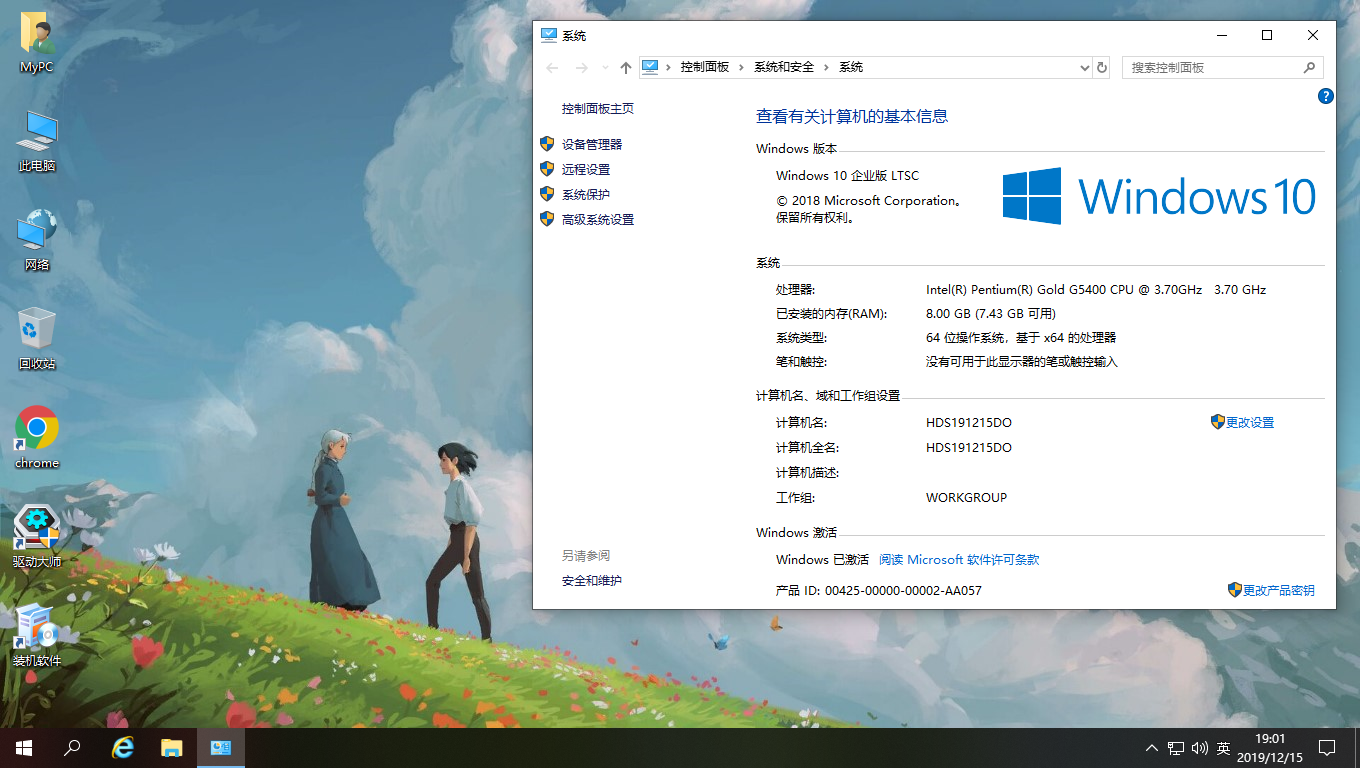Open the Windows Start menu
Image resolution: width=1360 pixels, height=768 pixels.
pyautogui.click(x=24, y=747)
